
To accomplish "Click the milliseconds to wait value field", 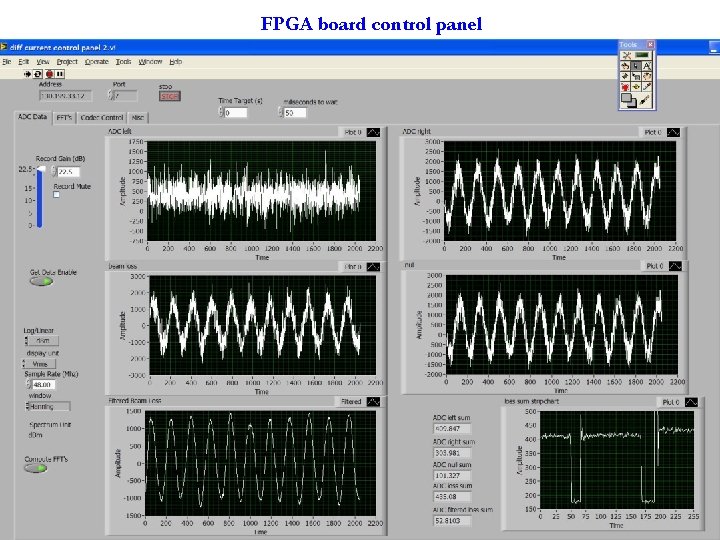I will [295, 112].
